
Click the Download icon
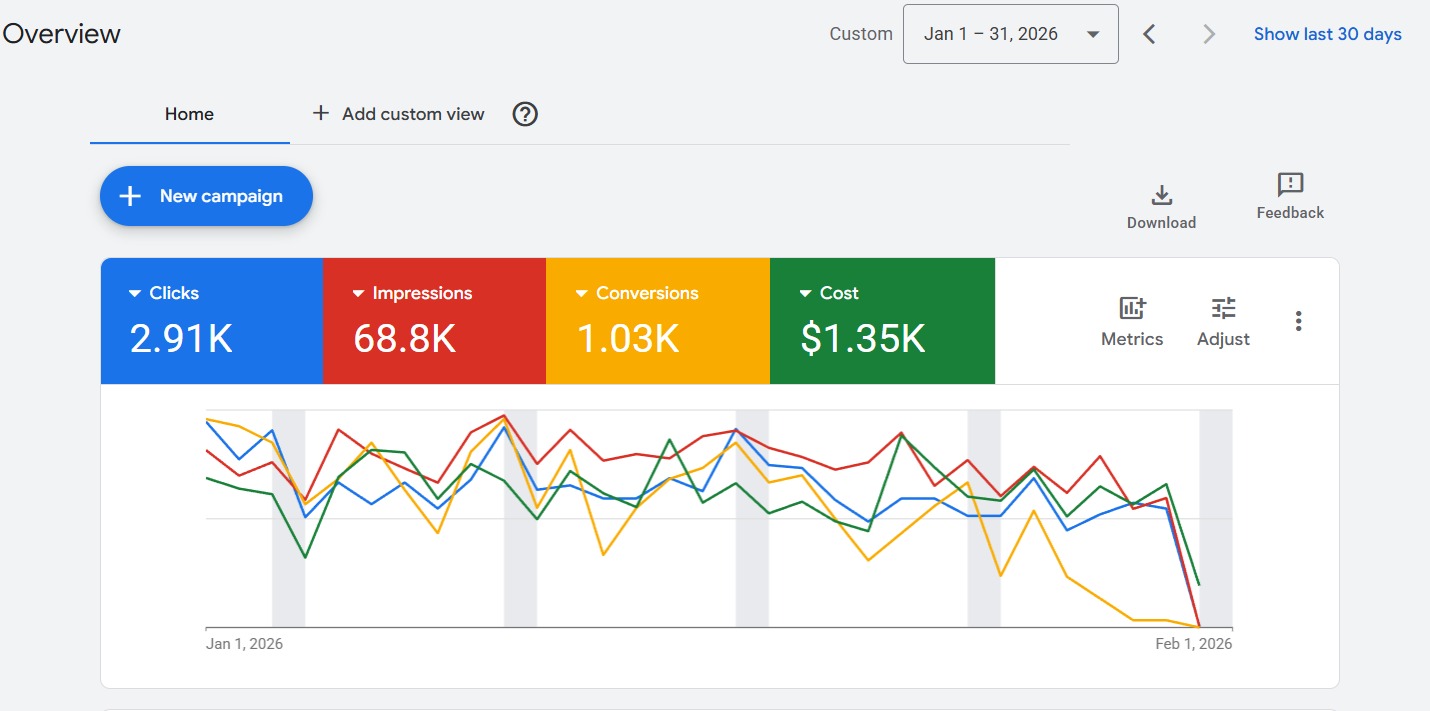click(1161, 195)
